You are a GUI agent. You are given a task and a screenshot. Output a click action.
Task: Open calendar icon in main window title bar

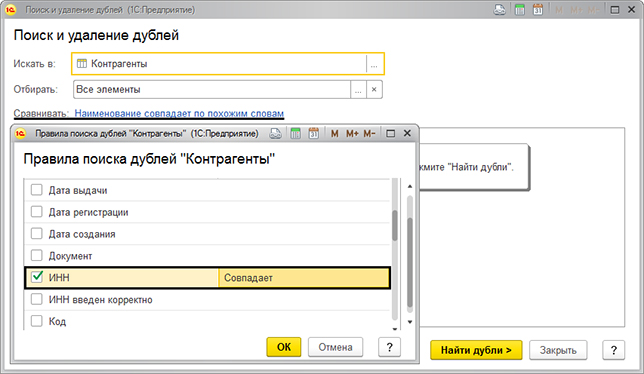[538, 9]
